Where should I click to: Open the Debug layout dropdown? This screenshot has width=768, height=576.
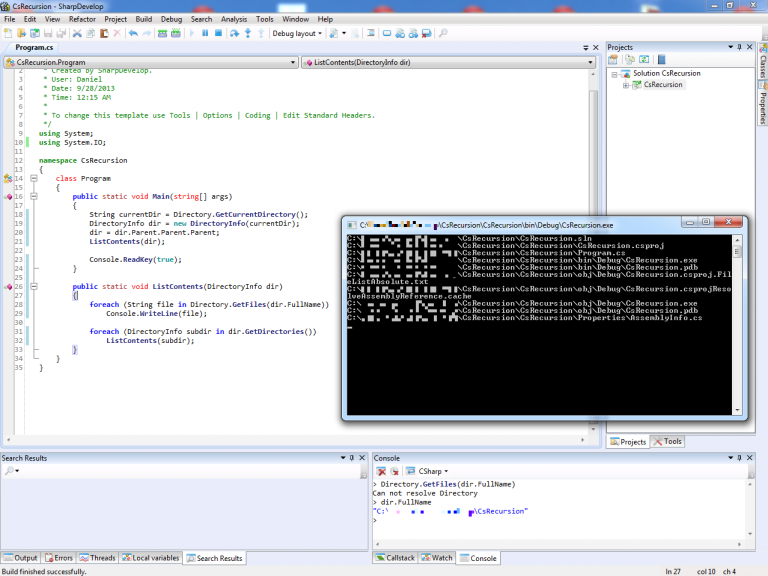click(298, 33)
